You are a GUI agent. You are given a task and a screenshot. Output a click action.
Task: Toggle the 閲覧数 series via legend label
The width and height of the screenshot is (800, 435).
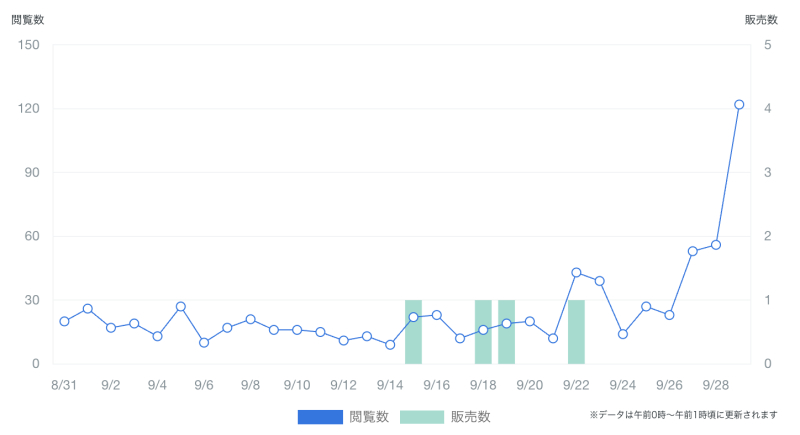[x=369, y=417]
